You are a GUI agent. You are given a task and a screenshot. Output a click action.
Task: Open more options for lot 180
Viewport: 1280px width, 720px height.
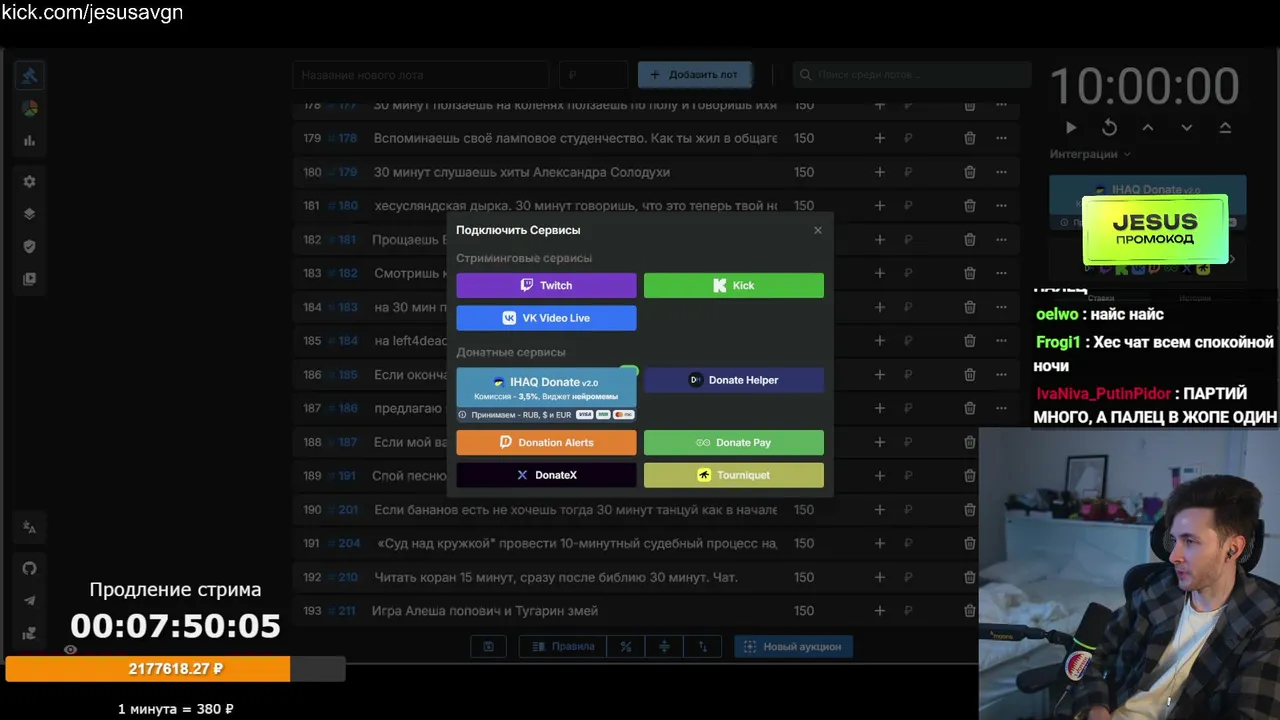tap(1001, 172)
